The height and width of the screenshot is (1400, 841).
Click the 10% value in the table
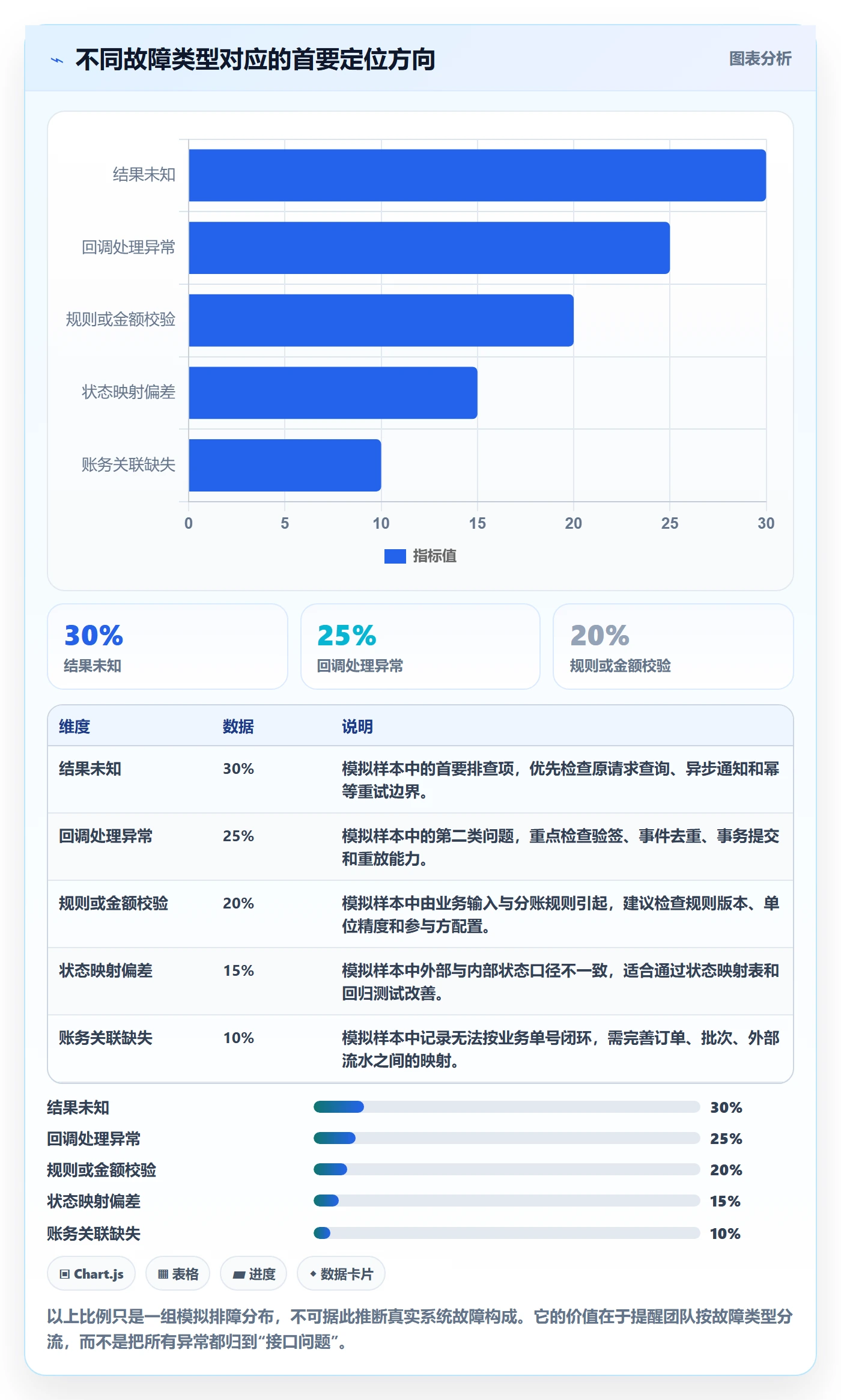(238, 1038)
